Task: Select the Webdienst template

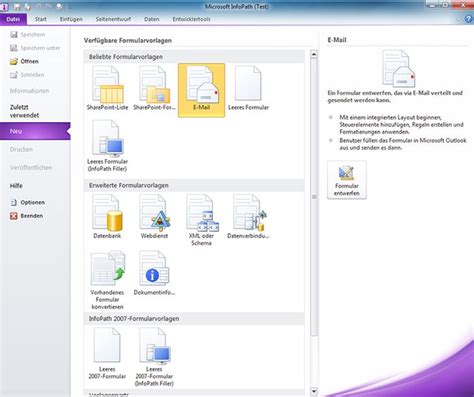Action: pyautogui.click(x=154, y=217)
